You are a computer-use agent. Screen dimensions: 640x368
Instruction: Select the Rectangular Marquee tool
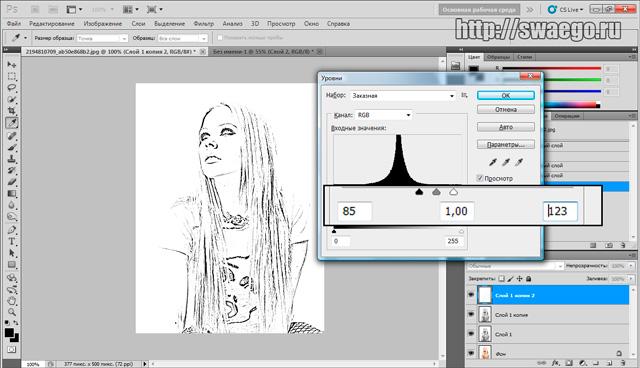pyautogui.click(x=11, y=76)
